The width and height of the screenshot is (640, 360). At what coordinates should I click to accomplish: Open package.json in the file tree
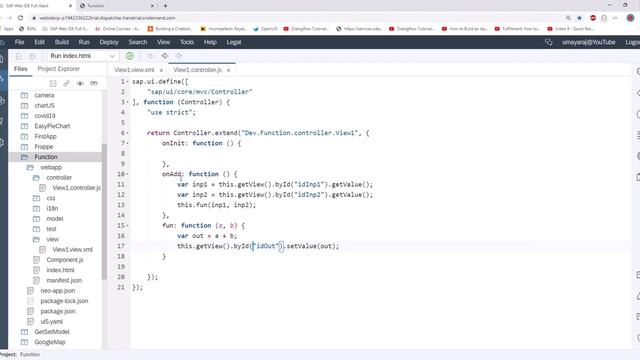point(58,311)
